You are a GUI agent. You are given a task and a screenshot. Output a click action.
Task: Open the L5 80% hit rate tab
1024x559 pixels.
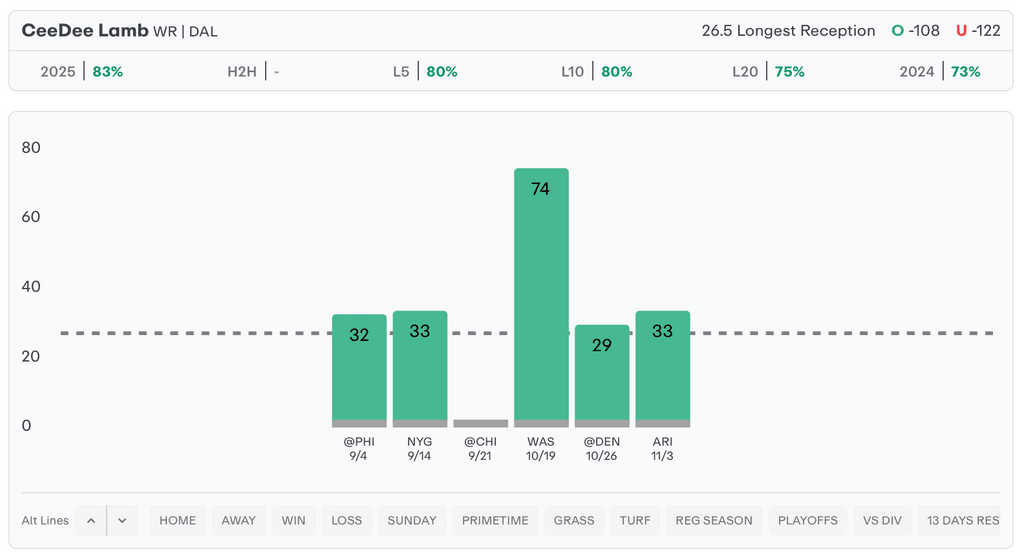(x=425, y=72)
